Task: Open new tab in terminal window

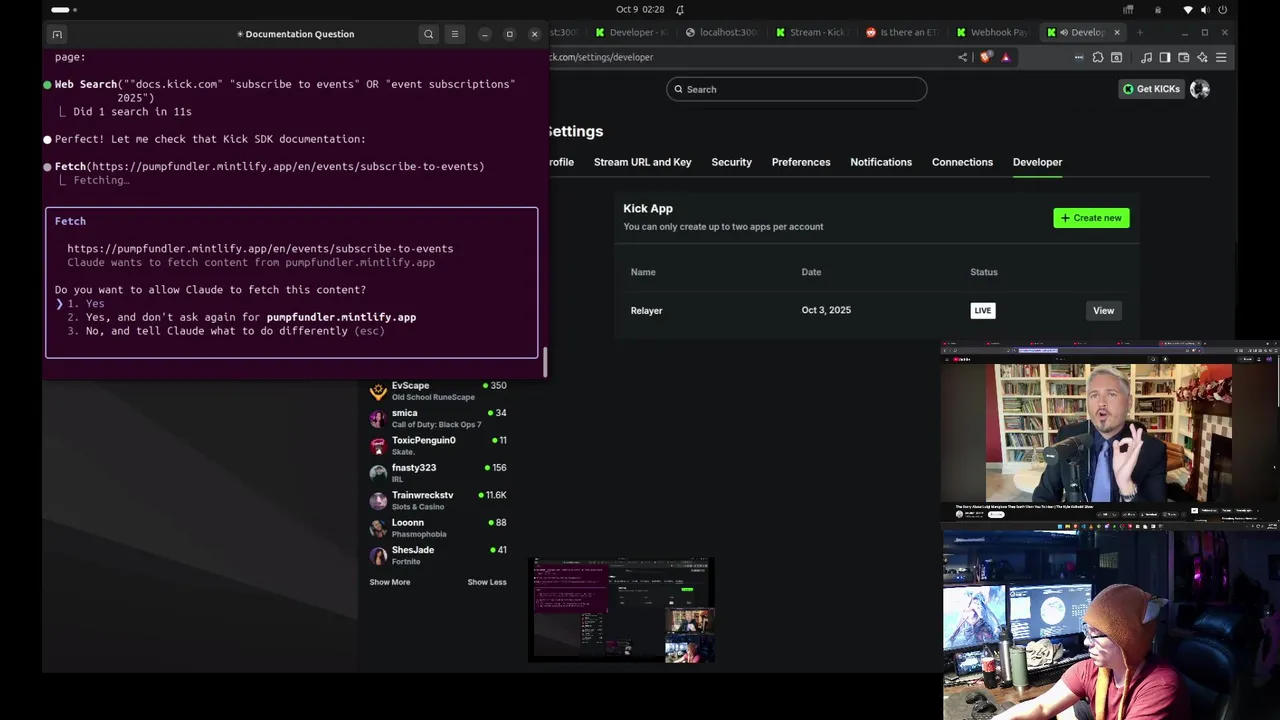Action: point(57,34)
